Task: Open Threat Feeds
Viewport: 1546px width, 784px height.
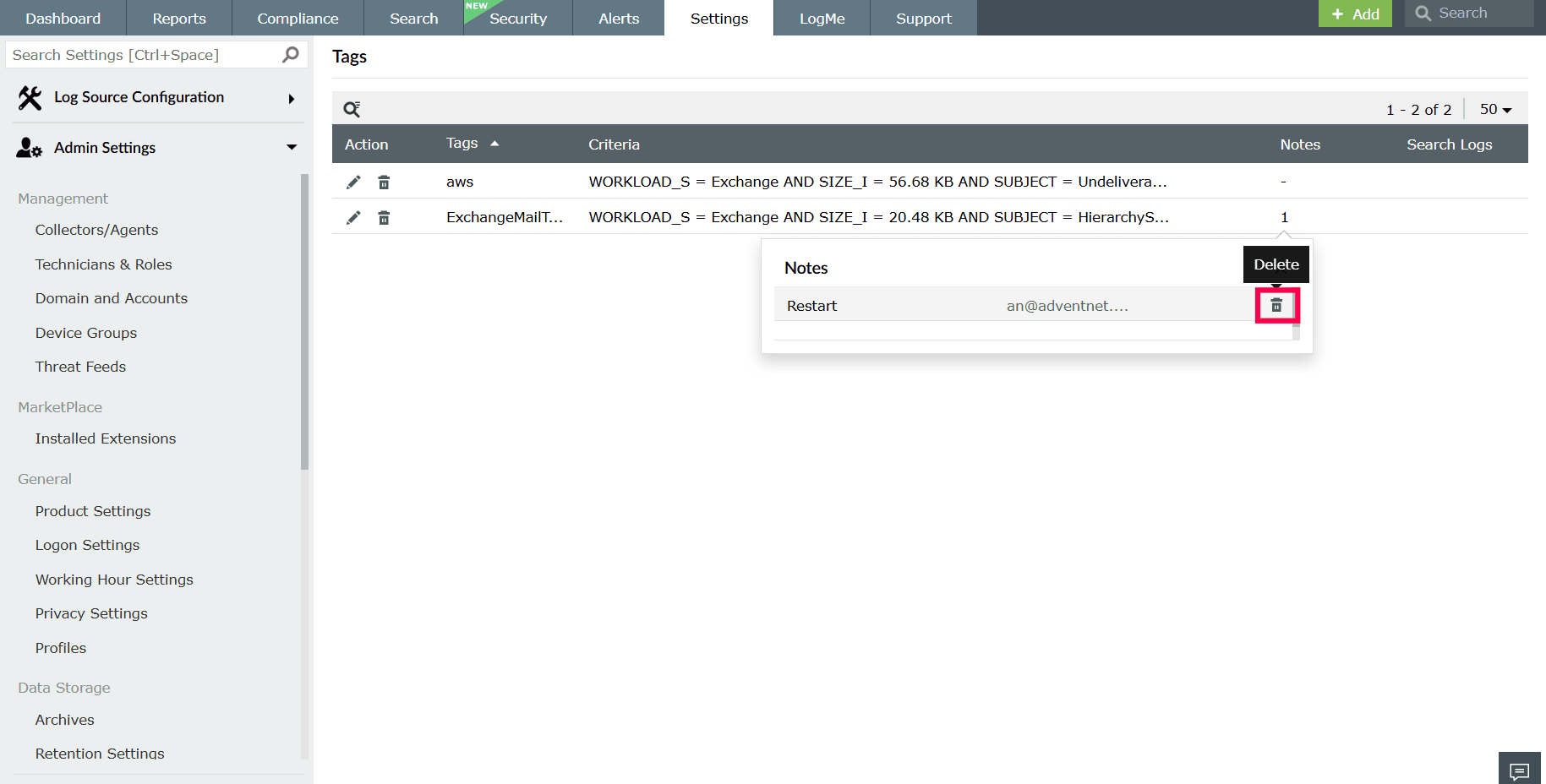Action: (x=80, y=367)
